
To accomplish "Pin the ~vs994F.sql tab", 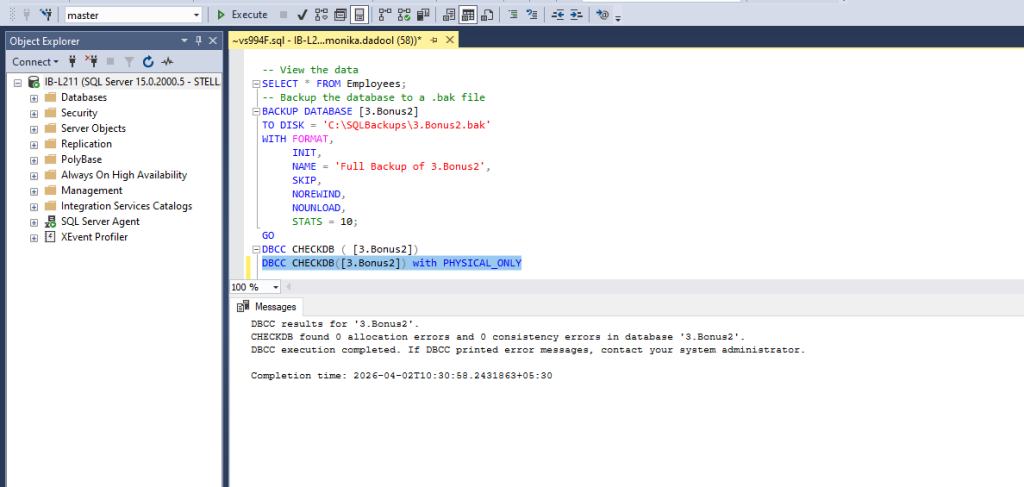I will 434,40.
